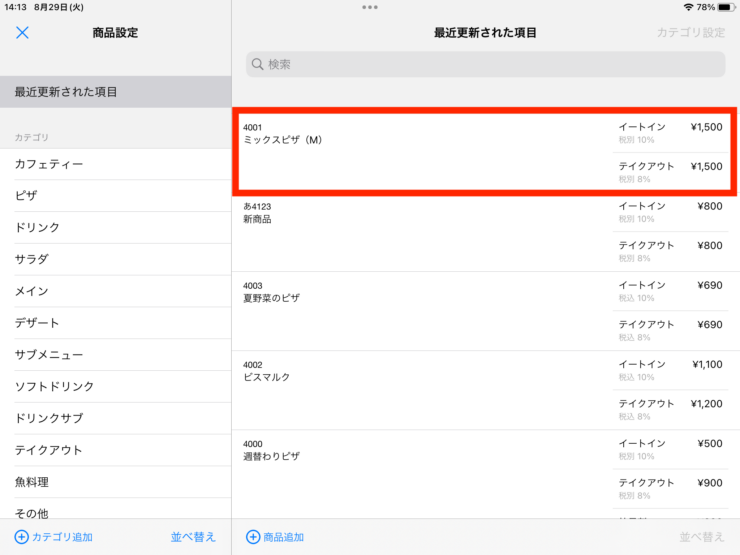Open the 魚料理 category
The width and height of the screenshot is (740, 555).
pyautogui.click(x=116, y=482)
